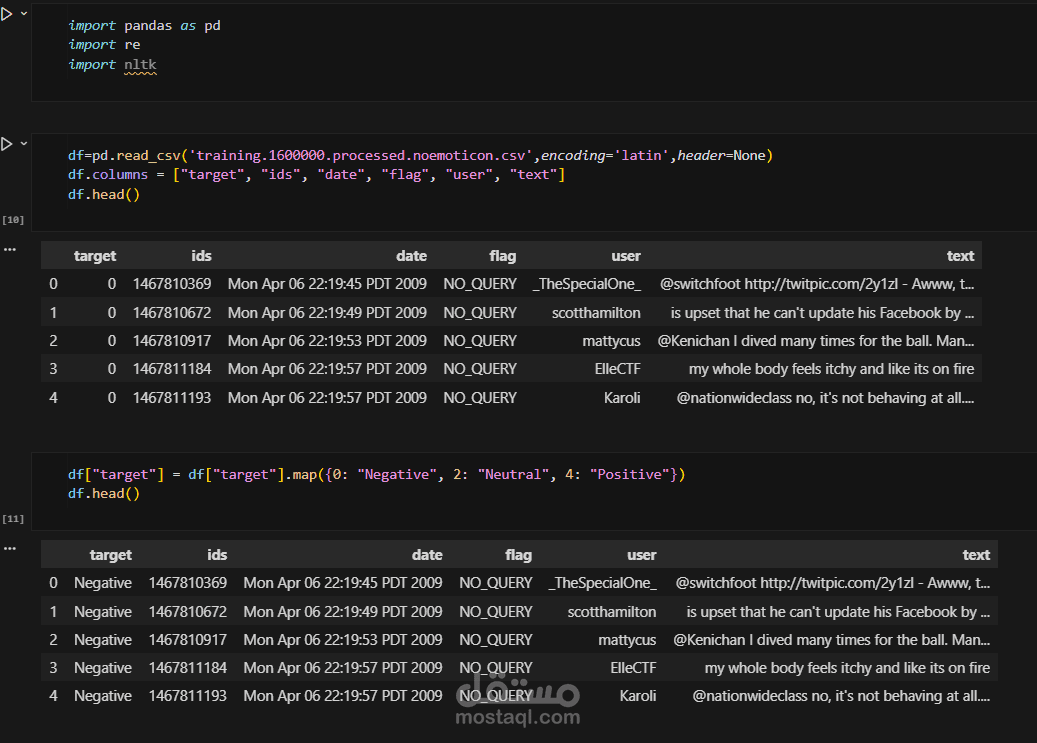Image resolution: width=1037 pixels, height=743 pixels.
Task: Select execution count label [11]
Action: pyautogui.click(x=13, y=519)
